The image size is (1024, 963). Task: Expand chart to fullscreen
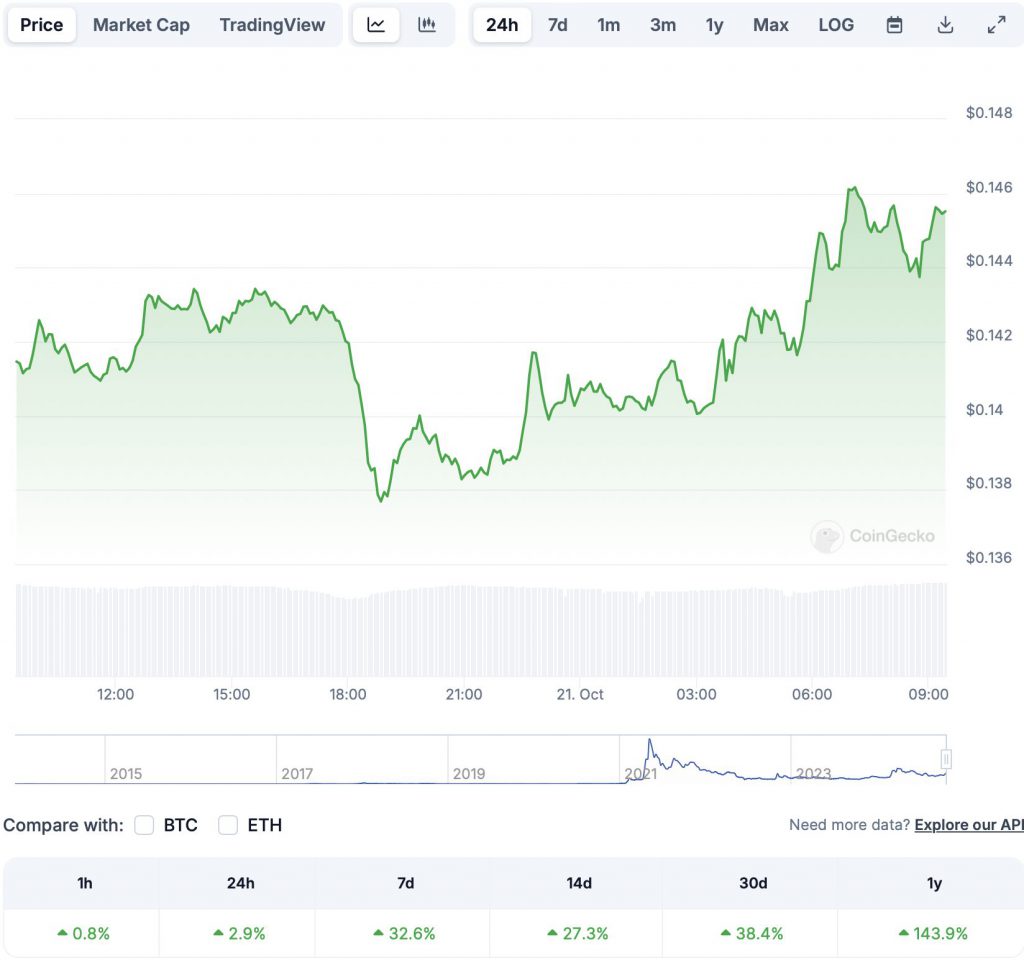click(996, 25)
